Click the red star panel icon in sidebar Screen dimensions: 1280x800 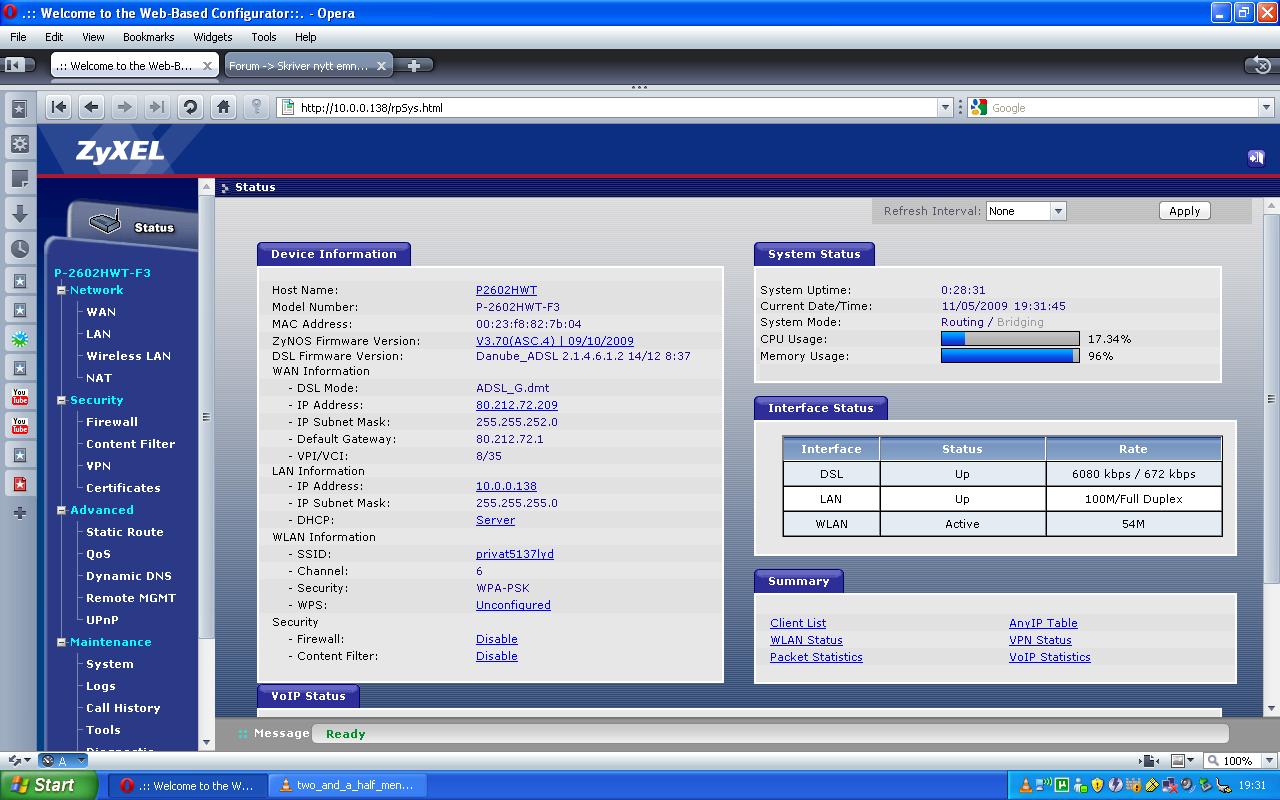tap(19, 484)
